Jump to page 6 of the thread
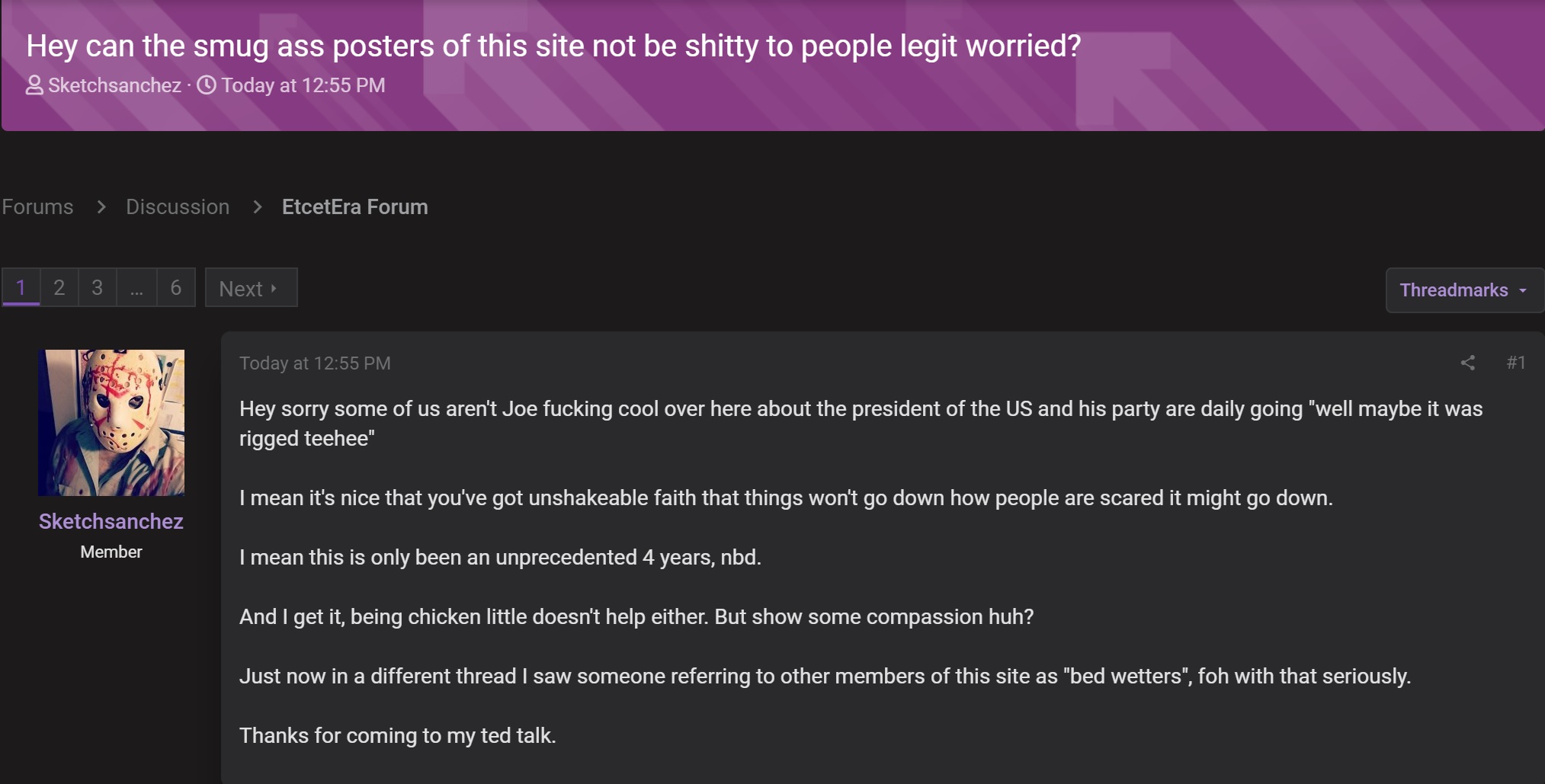 (x=176, y=287)
